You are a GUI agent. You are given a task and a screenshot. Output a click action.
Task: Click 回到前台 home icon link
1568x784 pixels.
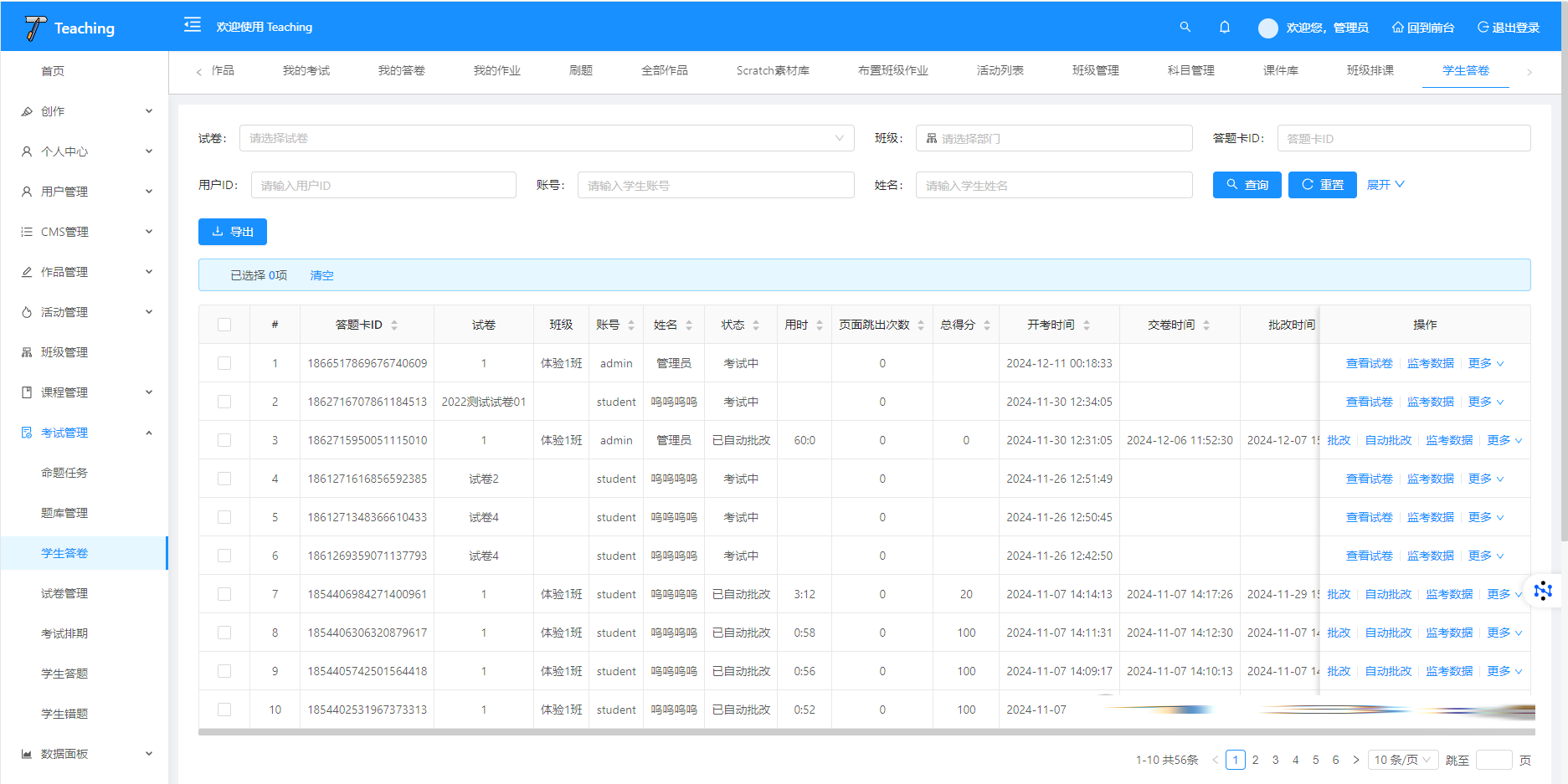tap(1422, 28)
